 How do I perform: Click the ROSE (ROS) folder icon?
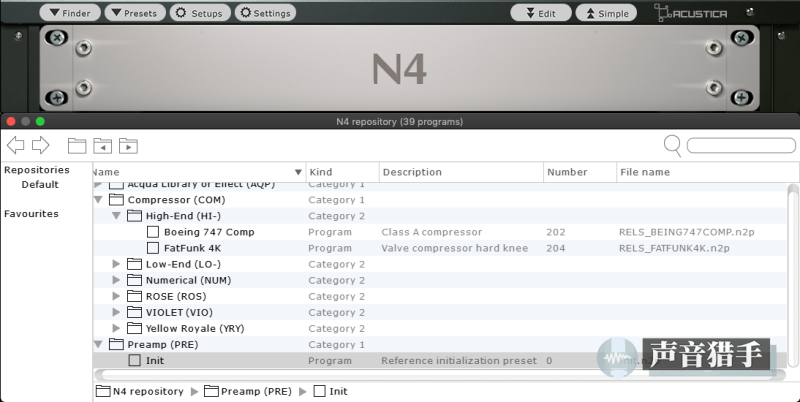[x=134, y=296]
